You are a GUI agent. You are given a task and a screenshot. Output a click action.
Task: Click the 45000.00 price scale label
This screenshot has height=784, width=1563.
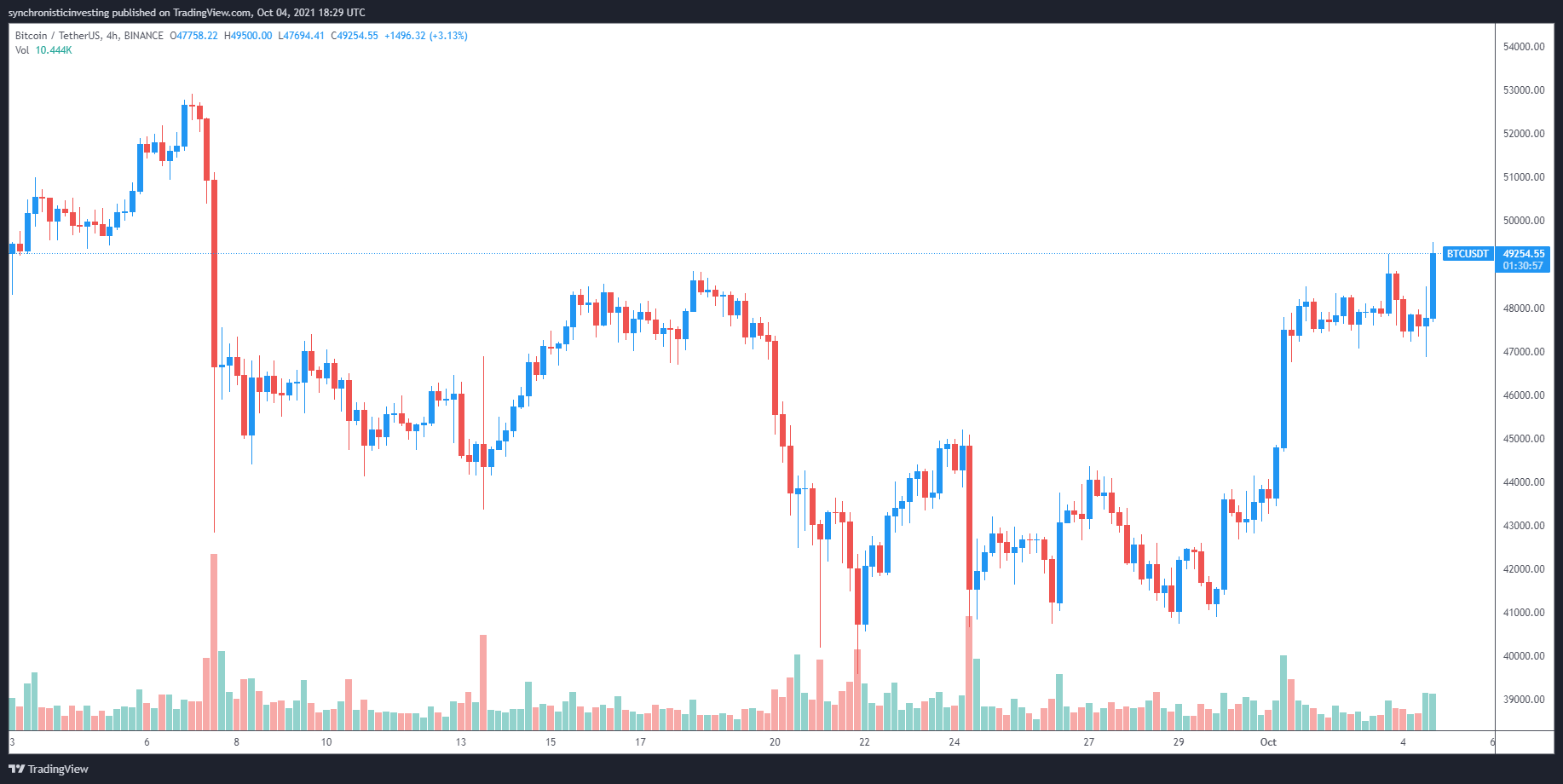(1524, 439)
